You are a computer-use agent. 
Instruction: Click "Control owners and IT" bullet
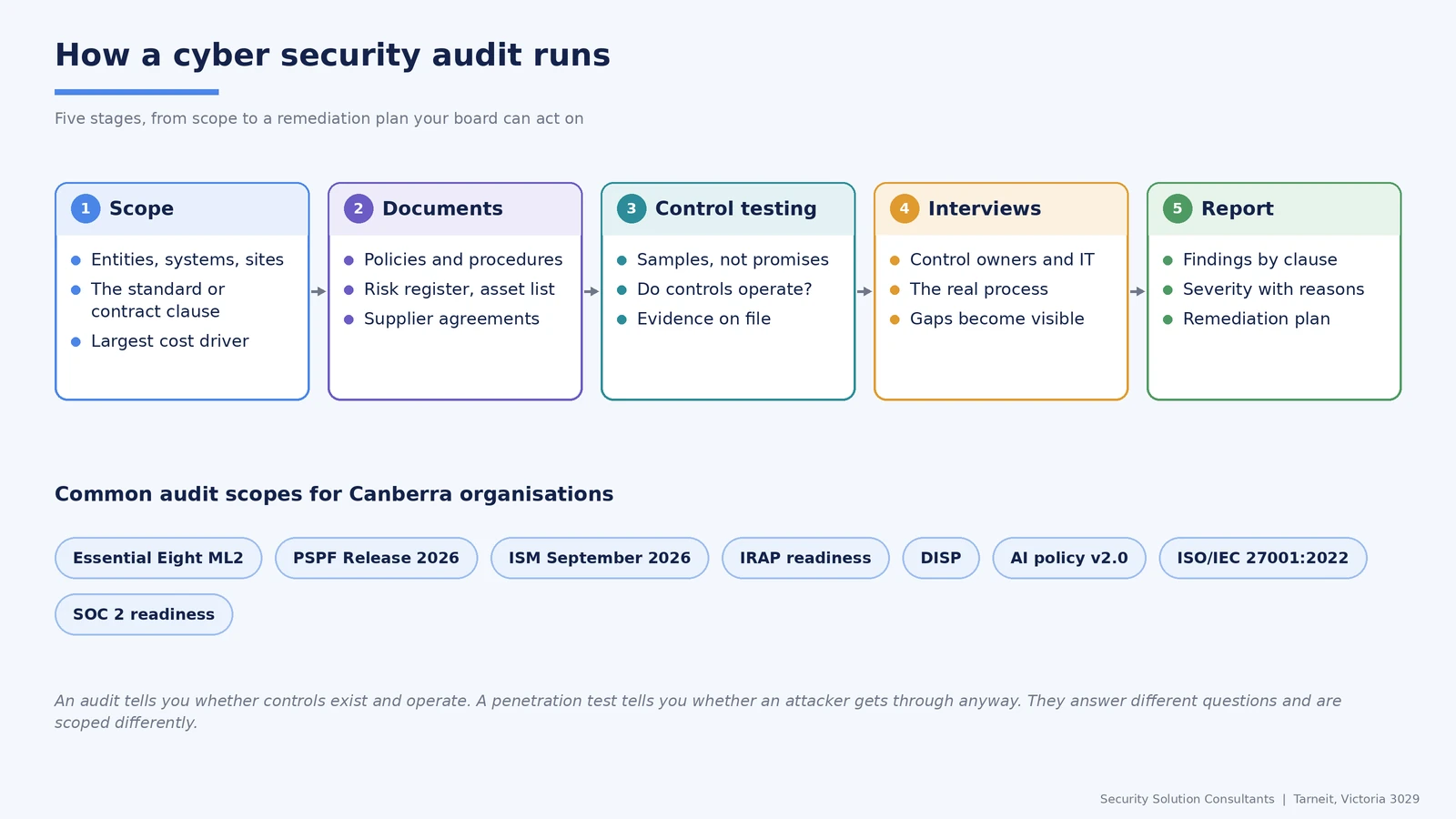click(1002, 259)
